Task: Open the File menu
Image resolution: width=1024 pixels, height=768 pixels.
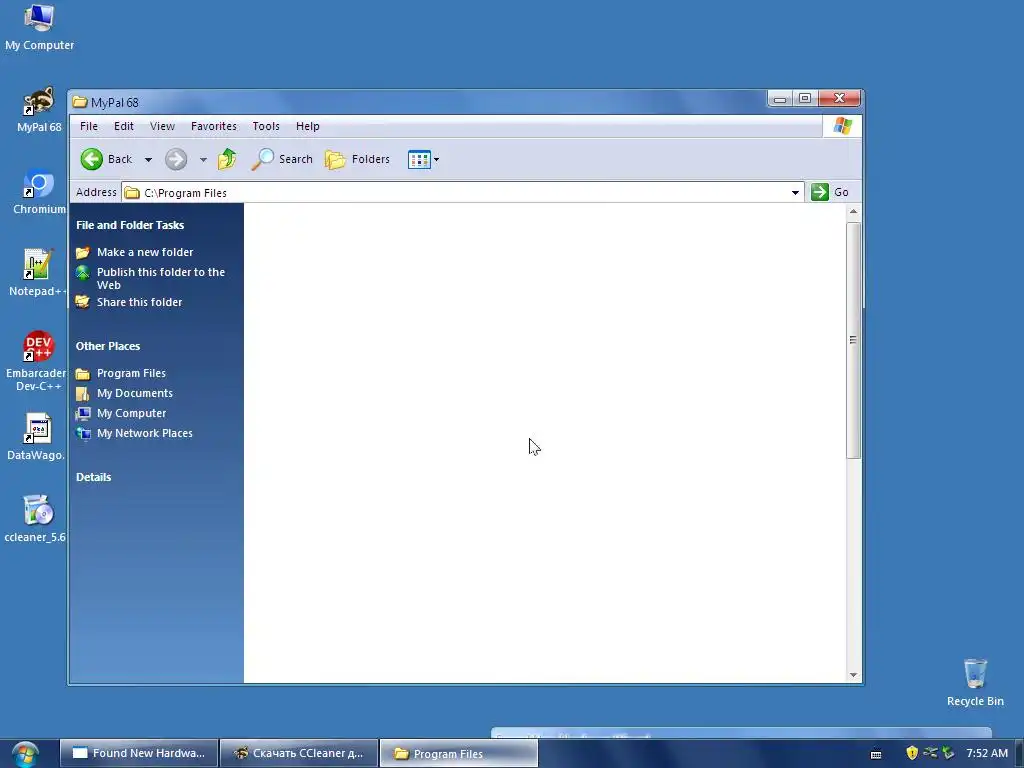Action: [x=89, y=126]
